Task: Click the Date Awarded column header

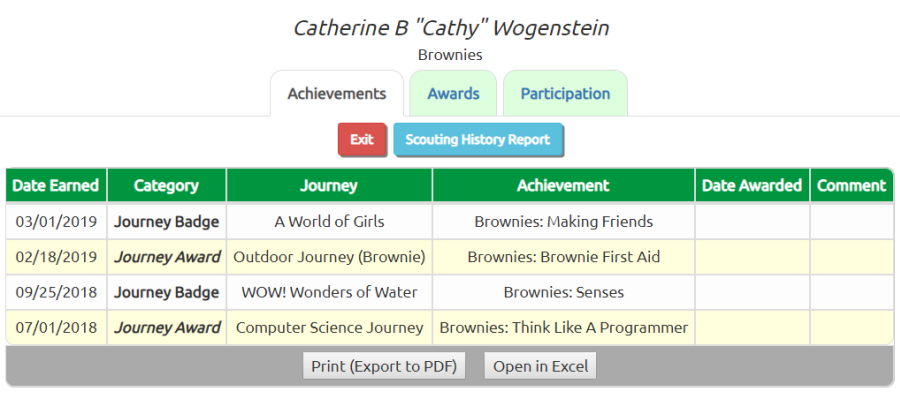Action: 752,185
